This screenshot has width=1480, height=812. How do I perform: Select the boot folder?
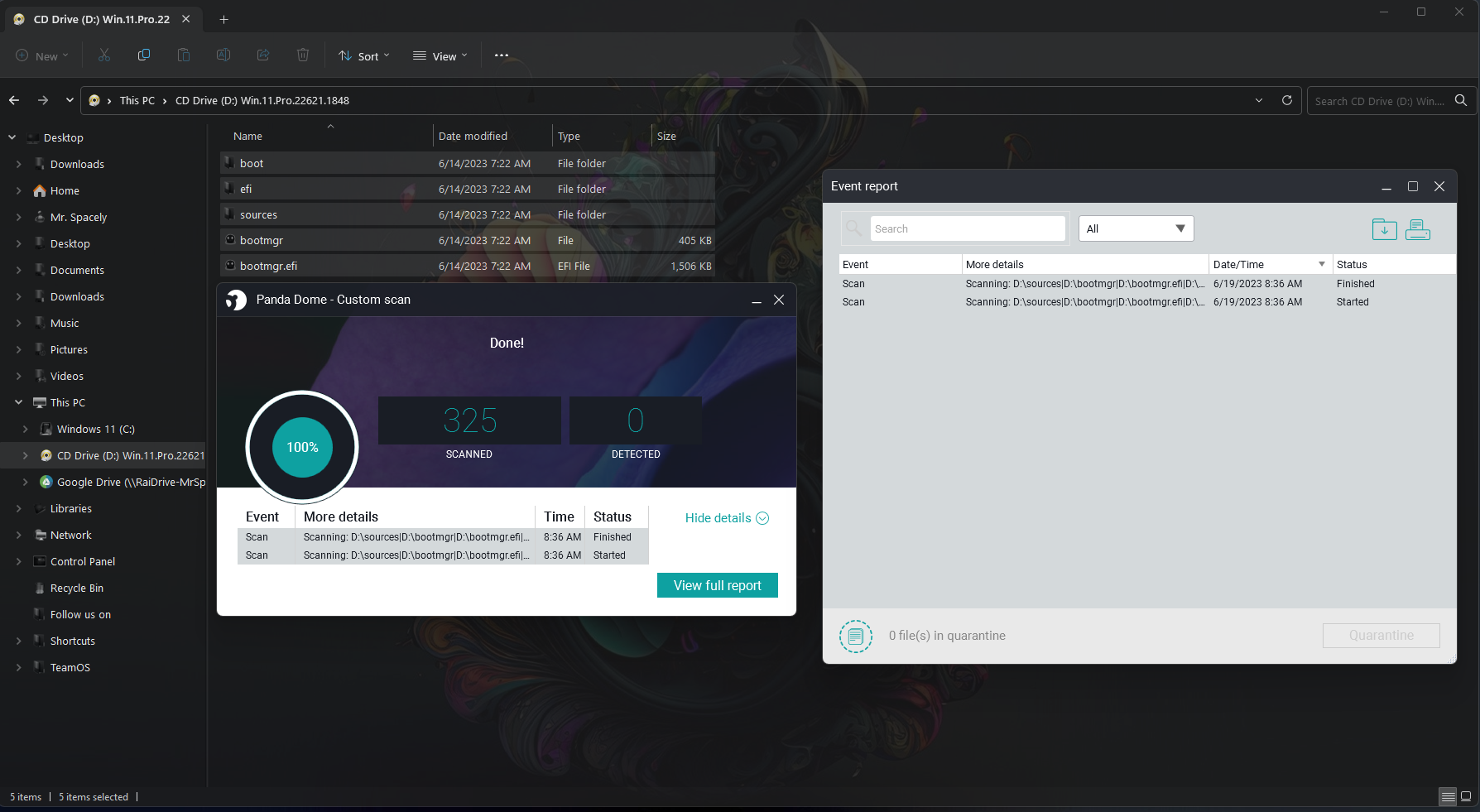(x=468, y=163)
